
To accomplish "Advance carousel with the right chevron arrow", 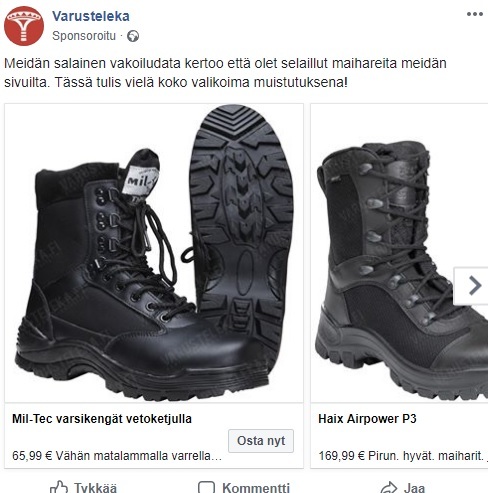I will pos(473,286).
